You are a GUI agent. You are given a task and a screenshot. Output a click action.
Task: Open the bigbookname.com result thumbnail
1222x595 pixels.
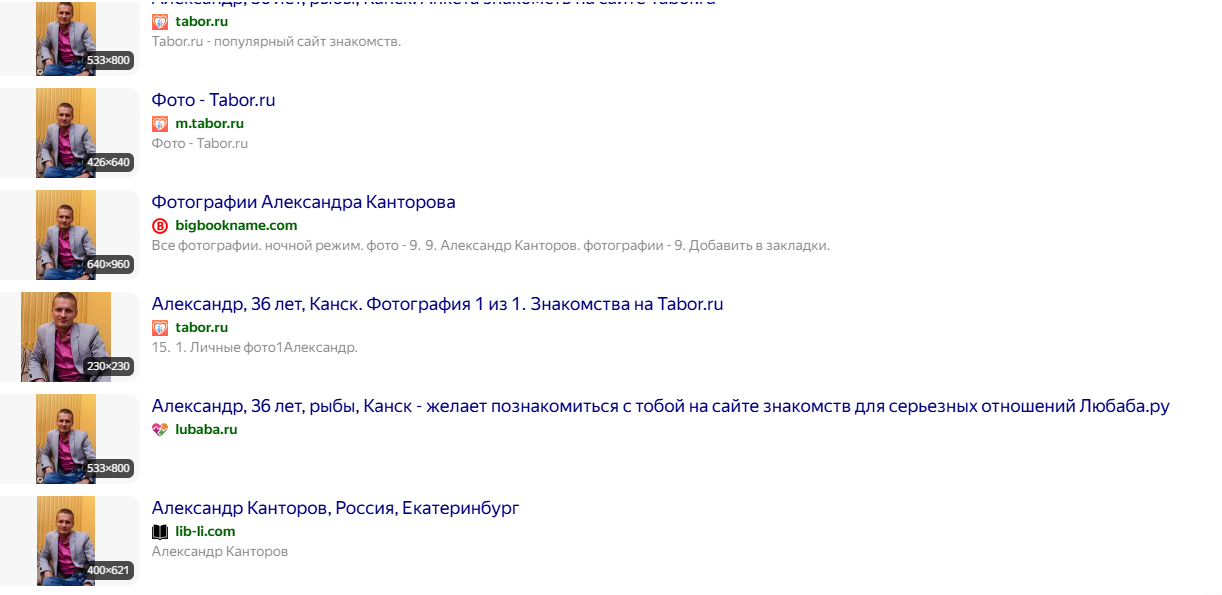coord(66,235)
